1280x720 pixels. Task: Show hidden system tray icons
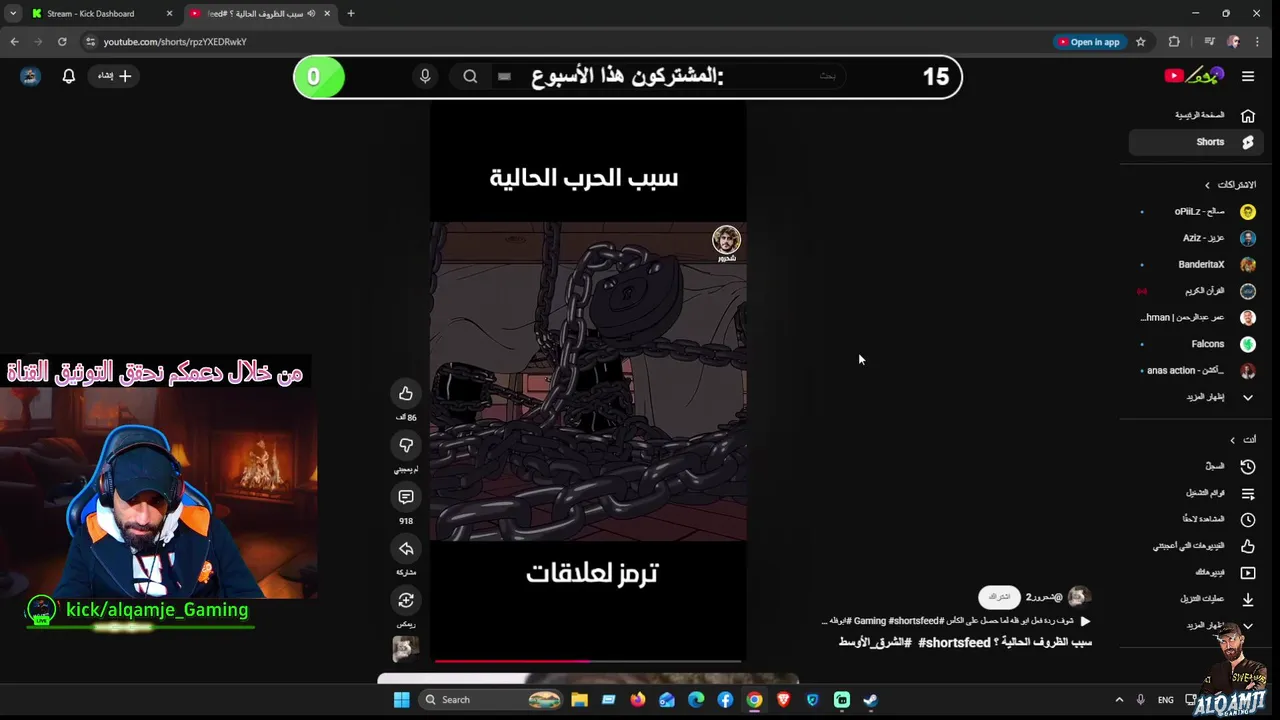point(1119,700)
